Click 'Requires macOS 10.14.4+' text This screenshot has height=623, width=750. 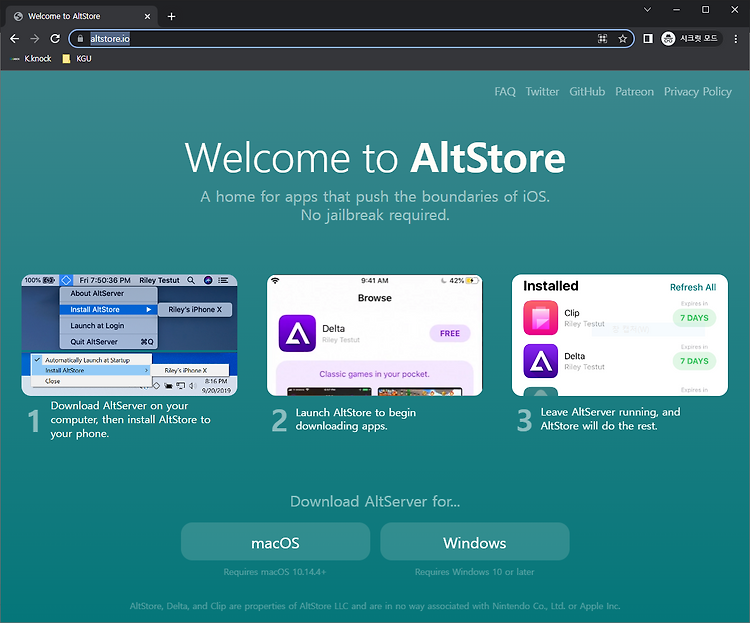pos(275,572)
